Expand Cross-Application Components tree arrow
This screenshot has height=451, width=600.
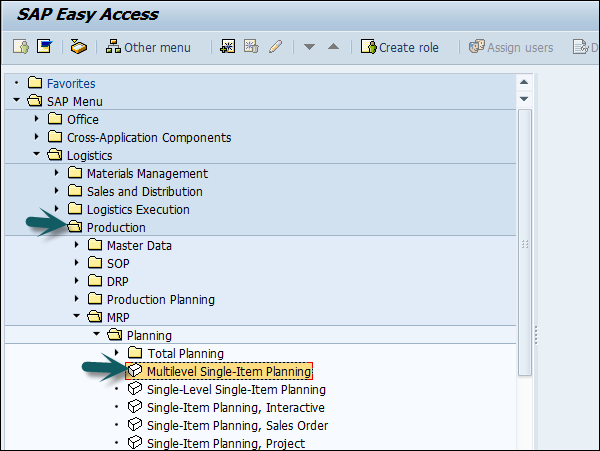click(x=37, y=137)
